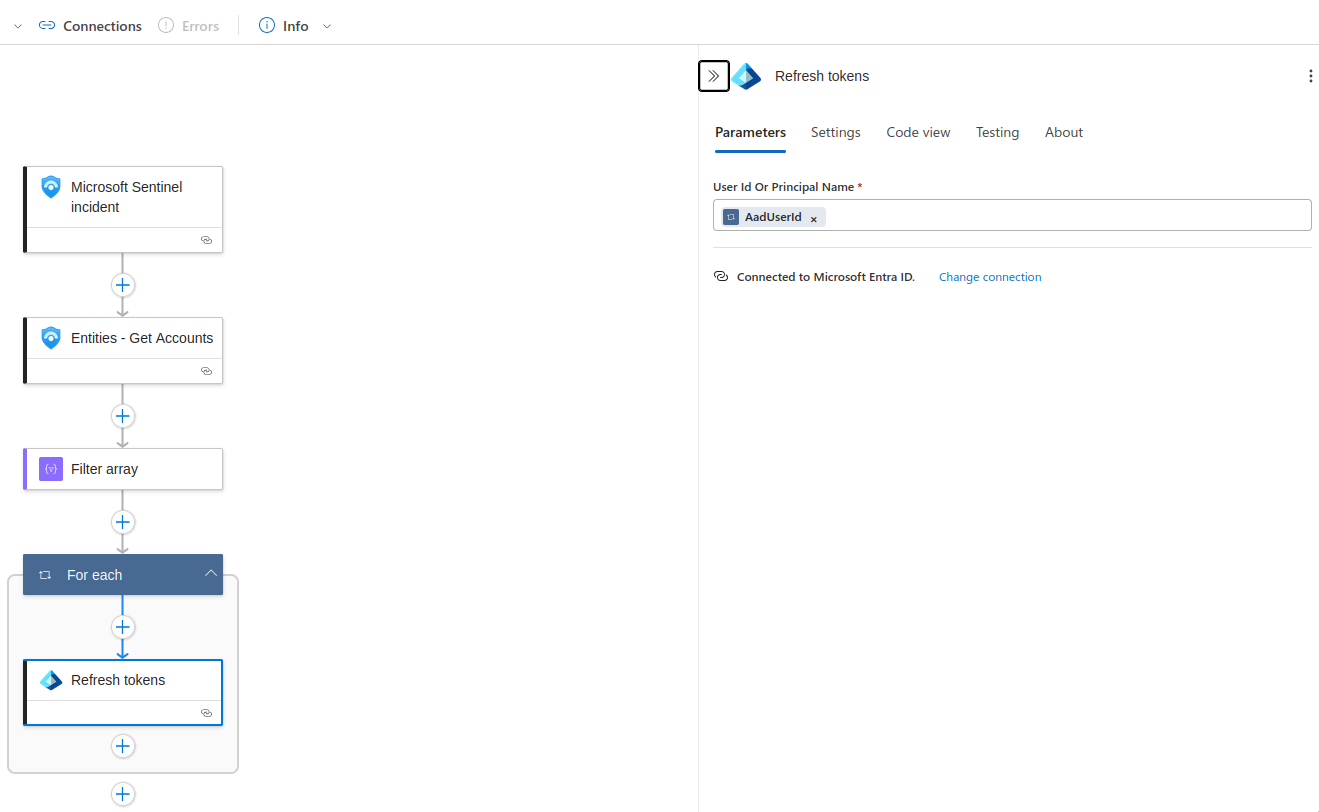Click the Connections chain icon in toolbar
Screen dimensions: 1319x812
(x=47, y=26)
